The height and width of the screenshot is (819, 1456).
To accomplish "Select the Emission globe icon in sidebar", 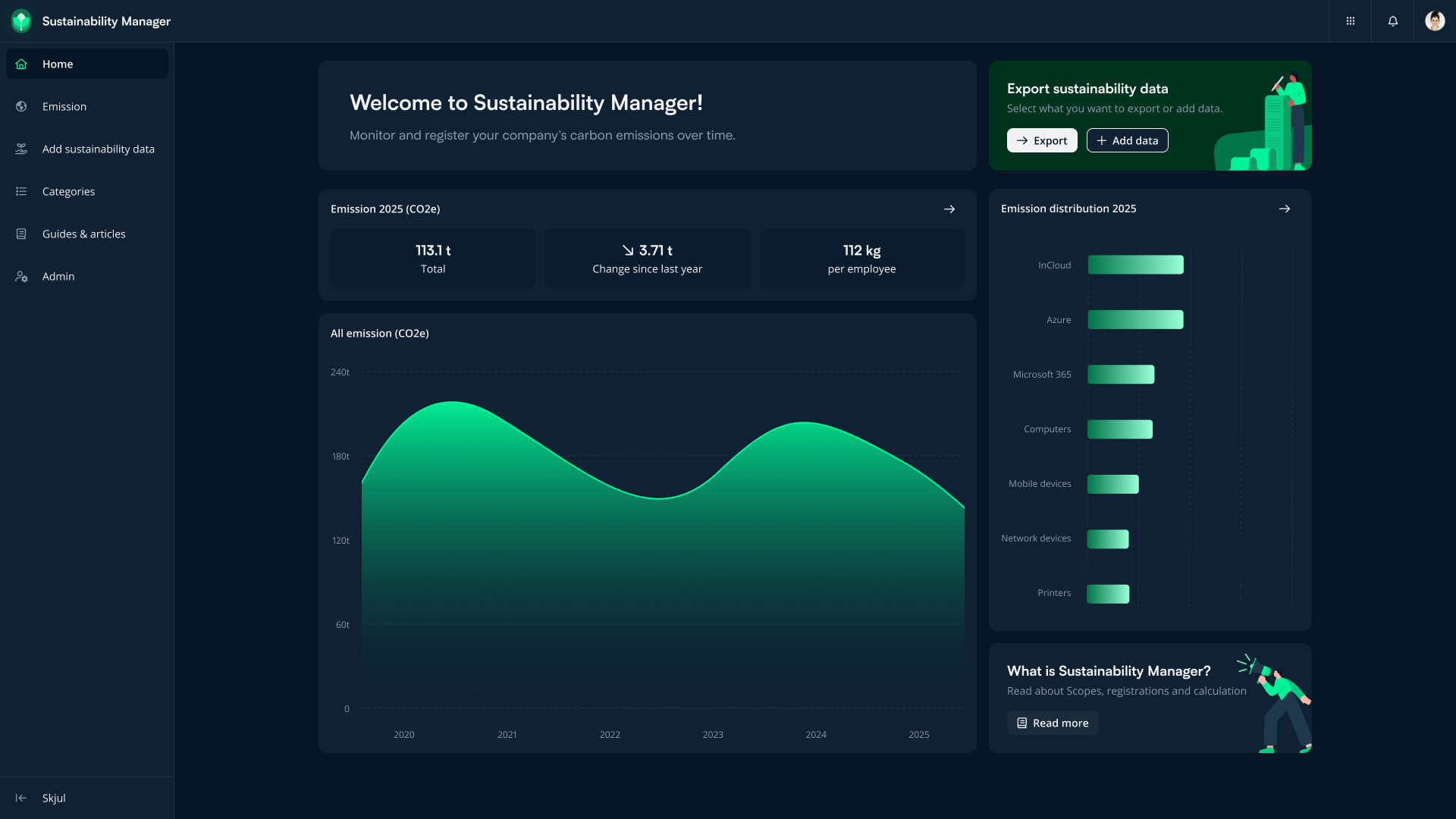I will click(21, 106).
